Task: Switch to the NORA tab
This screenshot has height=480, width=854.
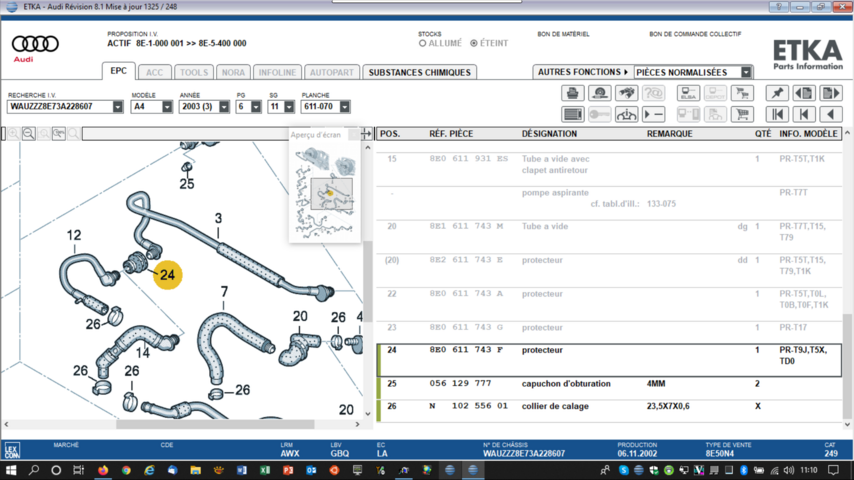Action: point(233,72)
